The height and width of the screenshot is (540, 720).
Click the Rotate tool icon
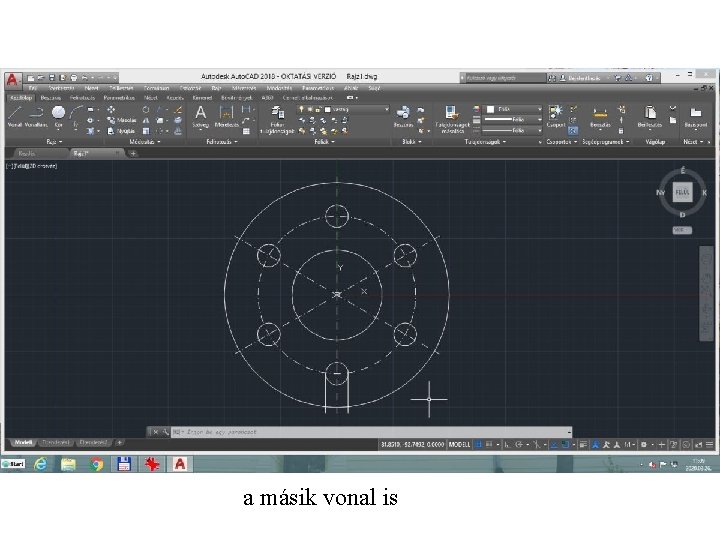pos(146,110)
